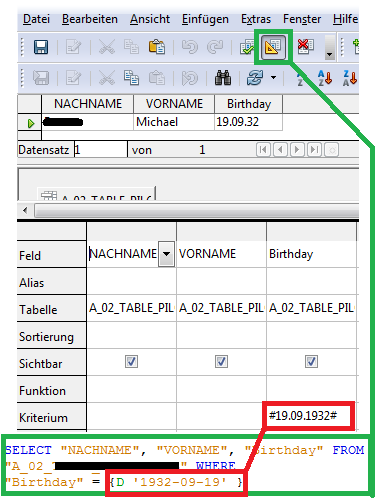379x504 pixels.
Task: Sort ascending with the A-Z icon
Action: point(325,78)
